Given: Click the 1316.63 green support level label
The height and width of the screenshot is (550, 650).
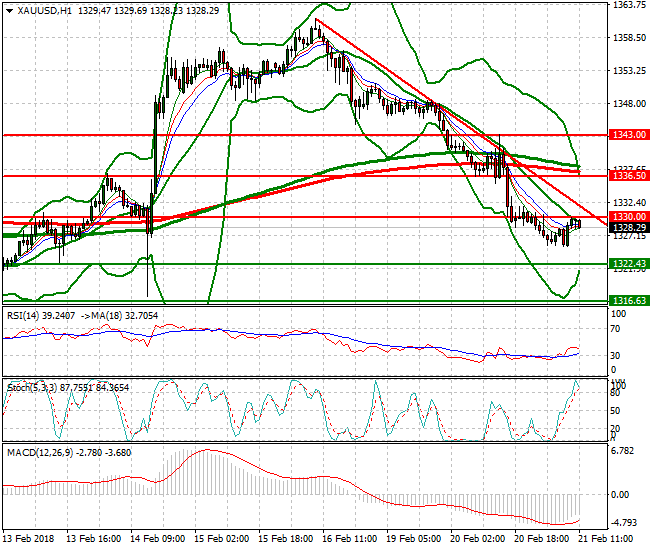Looking at the screenshot, I should point(629,300).
